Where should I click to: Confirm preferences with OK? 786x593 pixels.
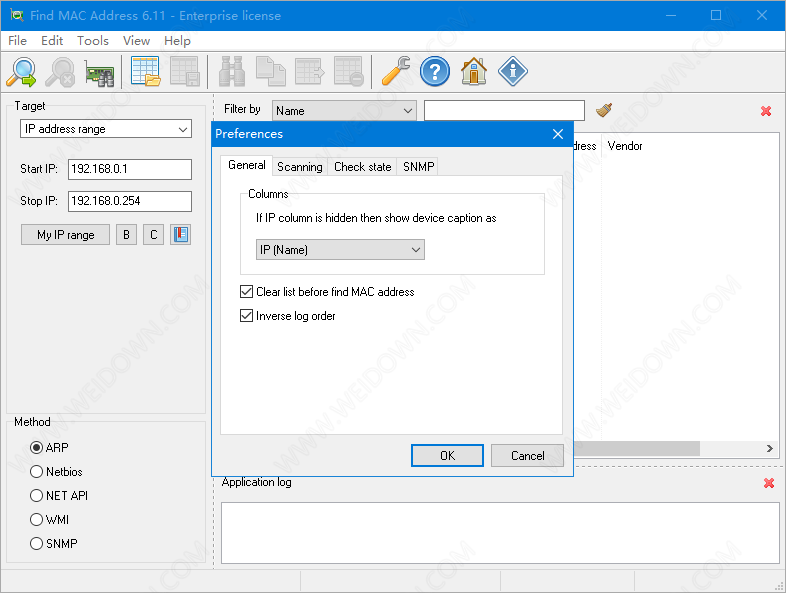point(448,456)
